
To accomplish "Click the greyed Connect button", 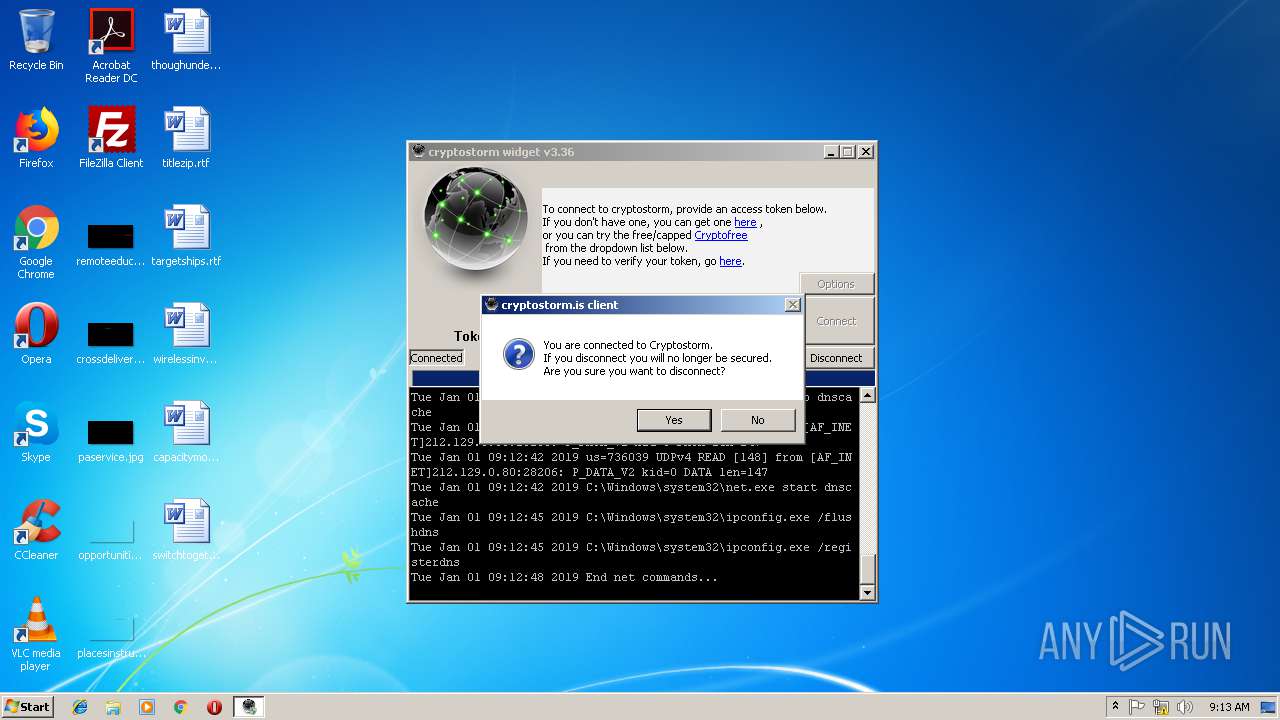I will coord(836,321).
